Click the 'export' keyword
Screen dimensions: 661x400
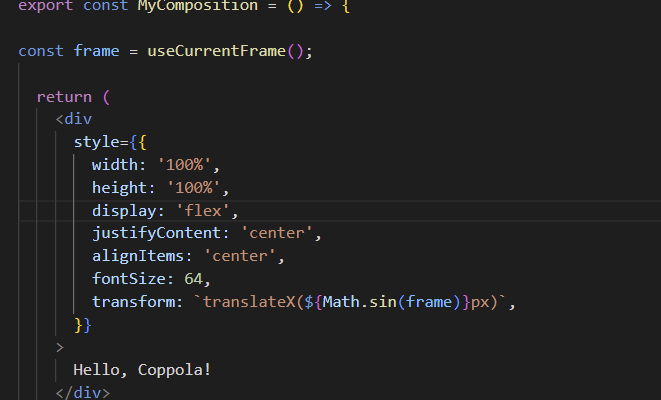point(46,6)
